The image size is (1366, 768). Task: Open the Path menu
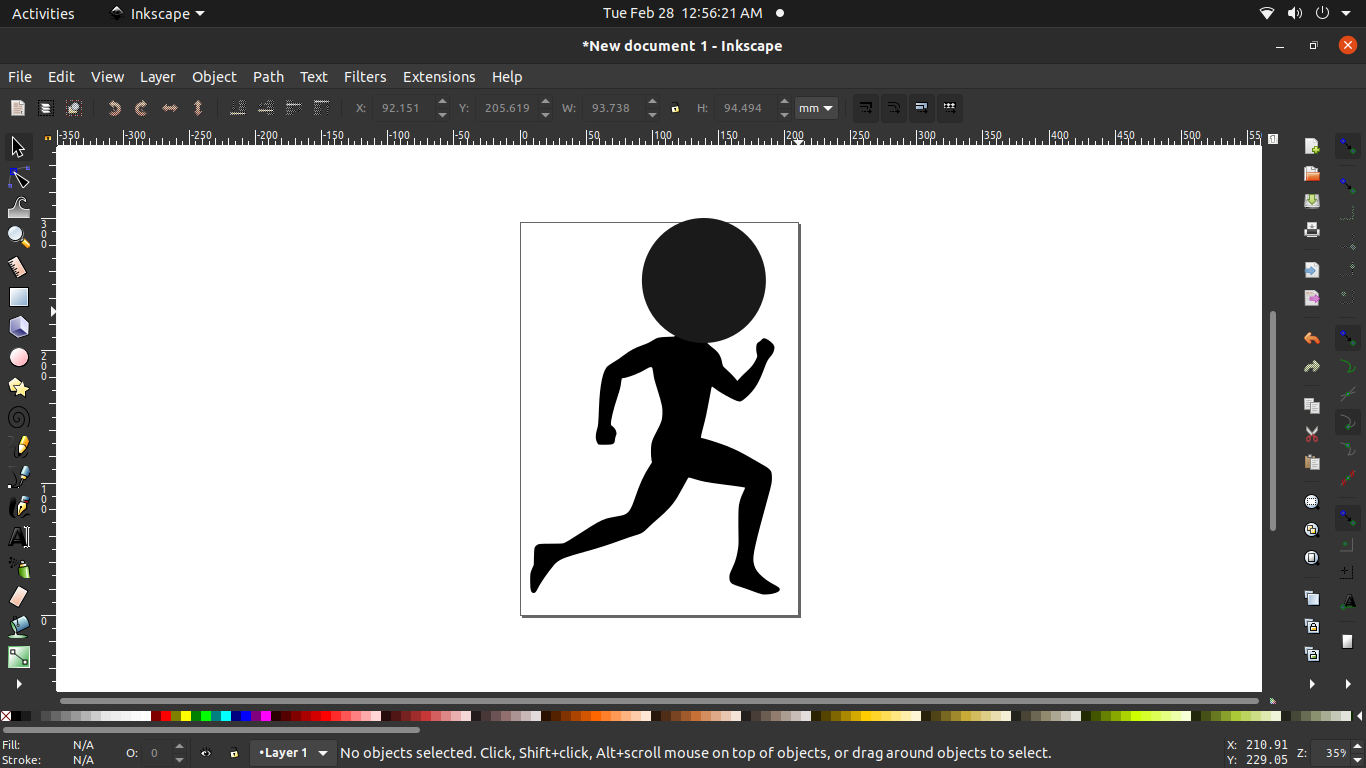[x=268, y=77]
